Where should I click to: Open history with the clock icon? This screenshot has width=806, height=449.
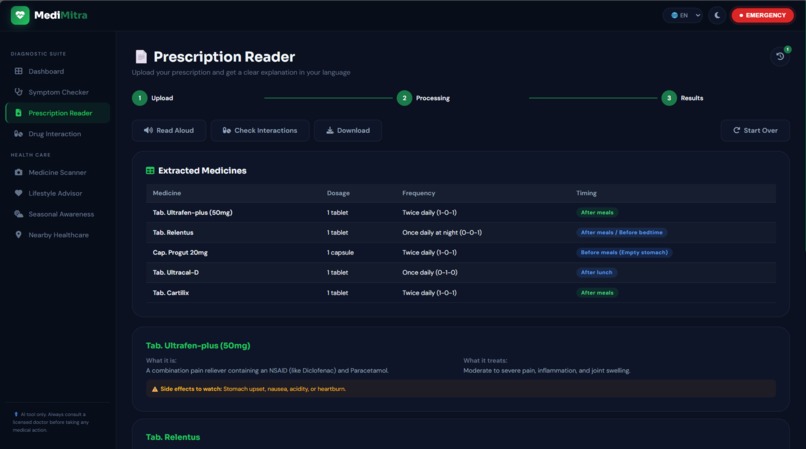tap(780, 57)
